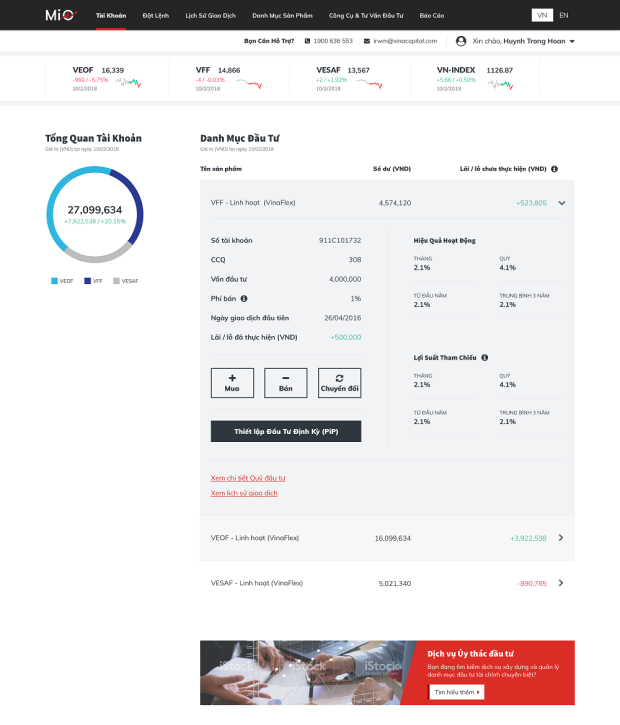Click info icon next to Phí bán
This screenshot has height=725, width=620.
click(243, 298)
